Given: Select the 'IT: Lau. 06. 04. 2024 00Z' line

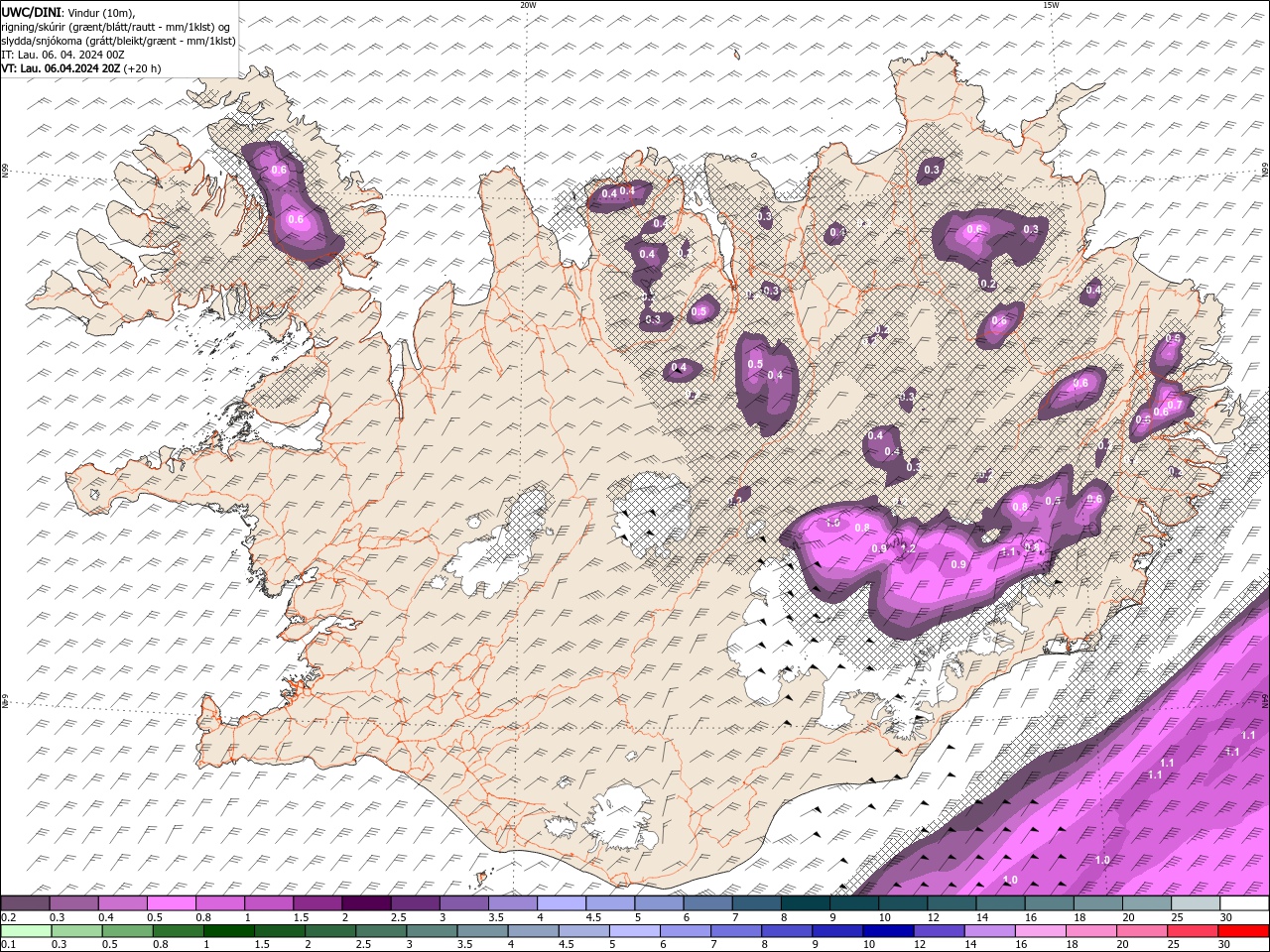Looking at the screenshot, I should (65, 55).
